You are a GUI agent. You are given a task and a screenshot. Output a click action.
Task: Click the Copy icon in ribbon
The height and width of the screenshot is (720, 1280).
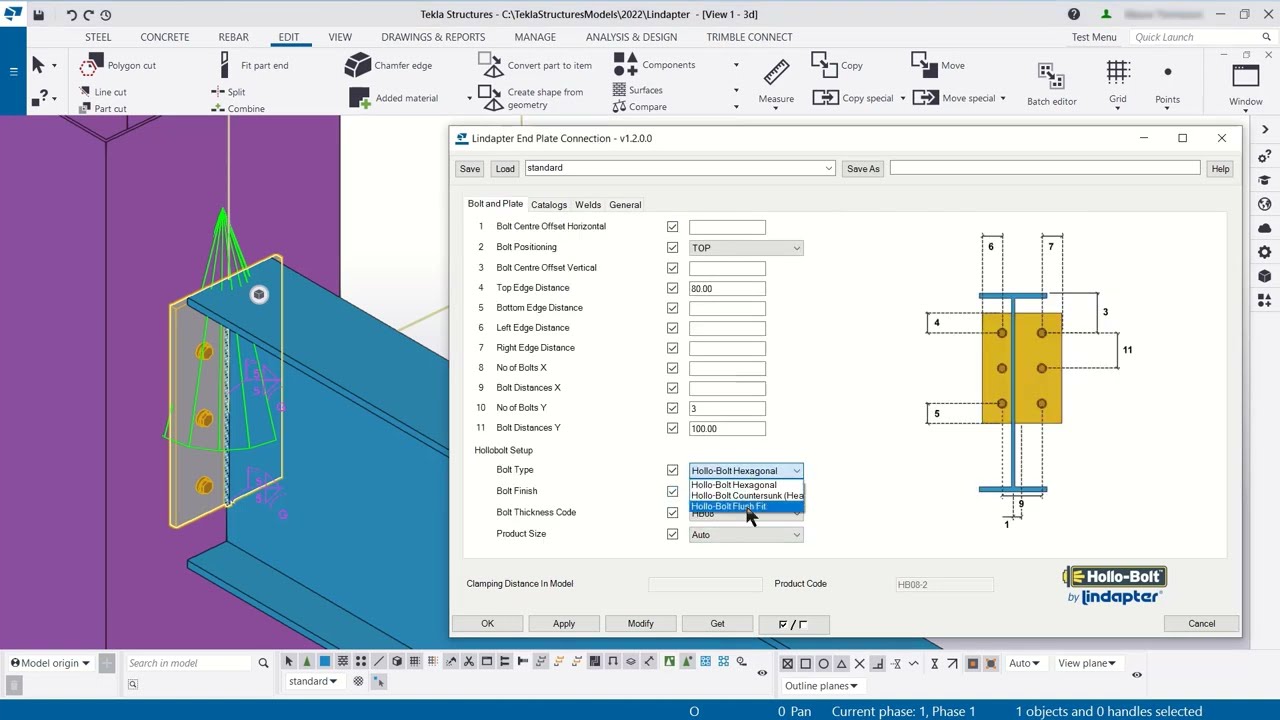[824, 65]
